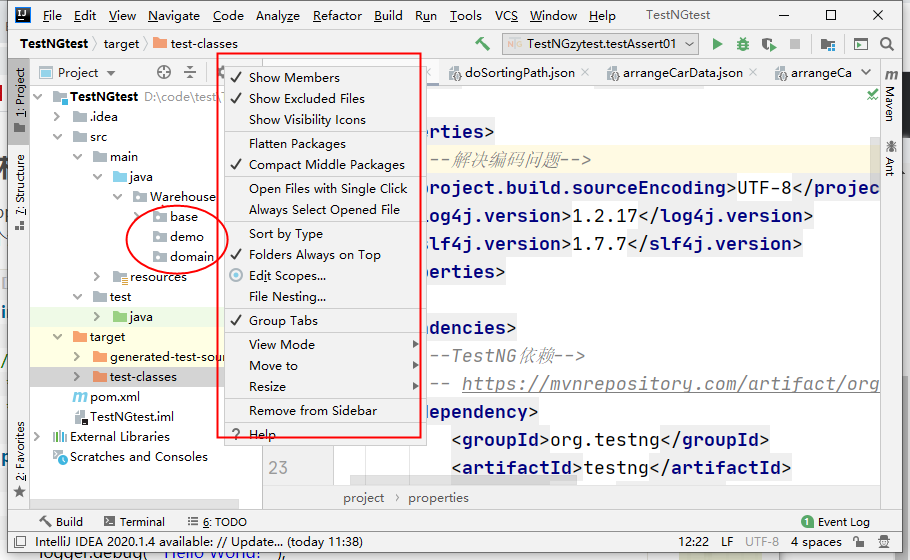Open the Refactor menu
Screen dimensions: 910x560
pos(337,16)
